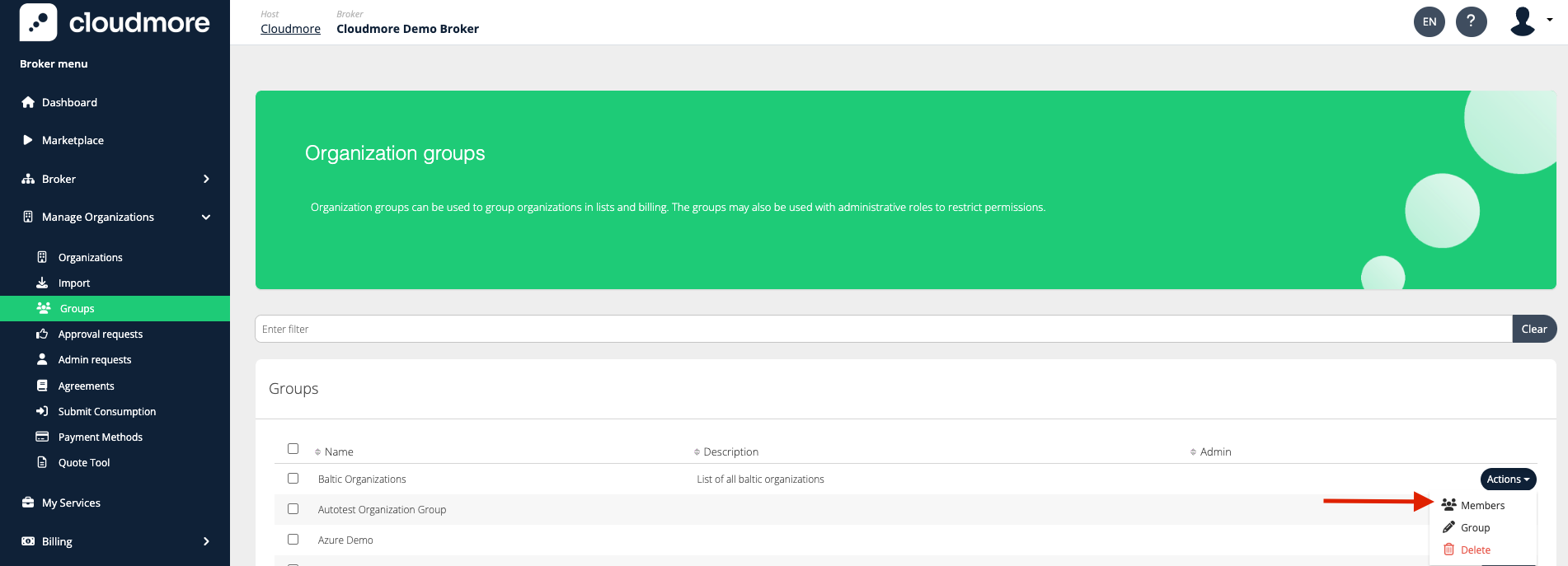Viewport: 1568px width, 566px height.
Task: Click the My Services briefcase icon
Action: 28,503
